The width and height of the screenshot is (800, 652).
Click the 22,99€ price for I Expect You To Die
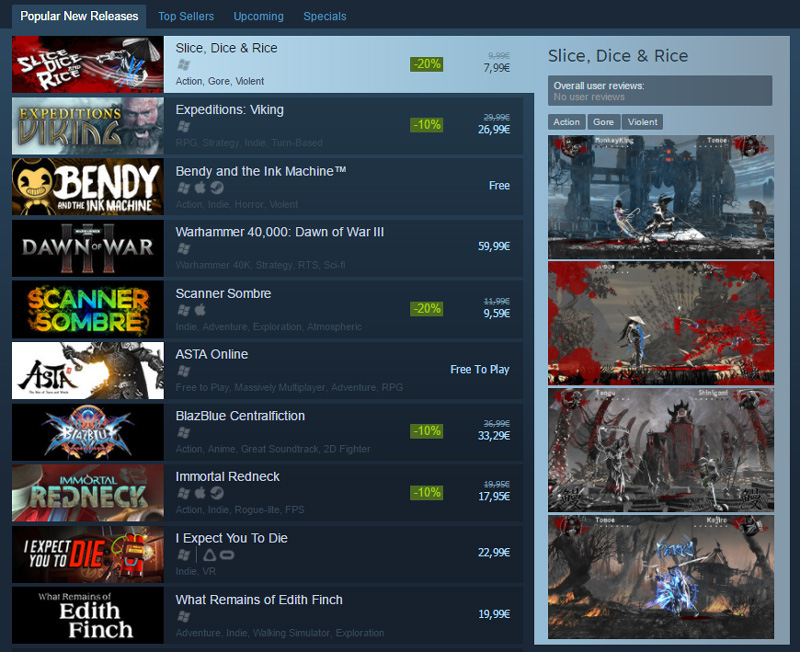click(494, 553)
